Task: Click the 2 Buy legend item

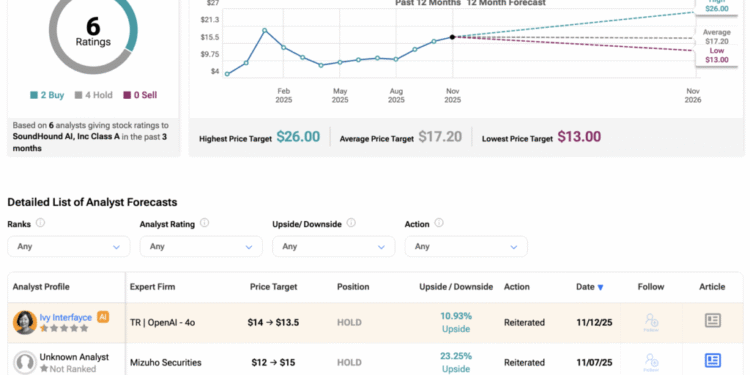Action: click(x=47, y=95)
